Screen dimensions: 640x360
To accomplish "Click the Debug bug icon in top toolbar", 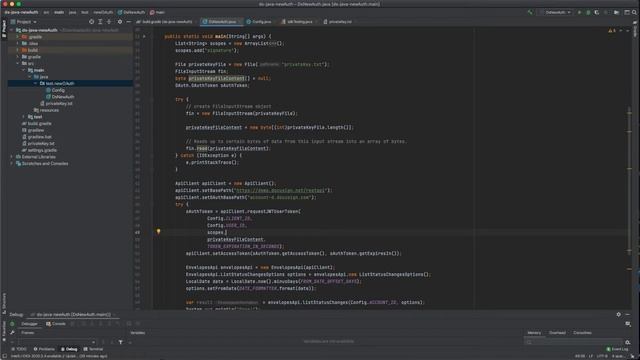I will click(588, 12).
